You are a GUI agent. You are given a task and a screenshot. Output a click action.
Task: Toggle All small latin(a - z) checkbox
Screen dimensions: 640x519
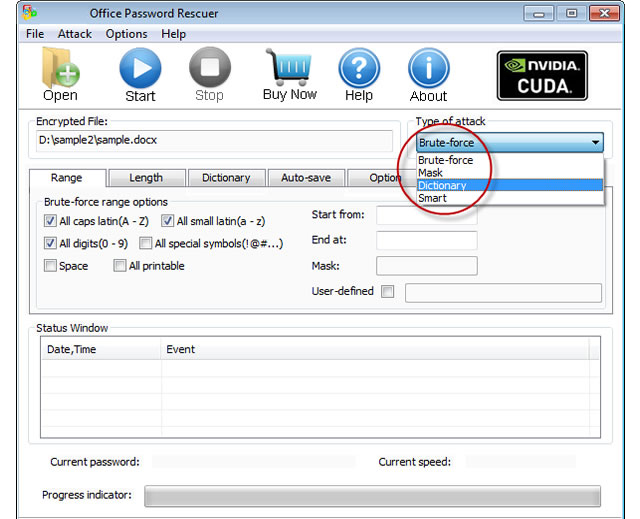pyautogui.click(x=167, y=221)
